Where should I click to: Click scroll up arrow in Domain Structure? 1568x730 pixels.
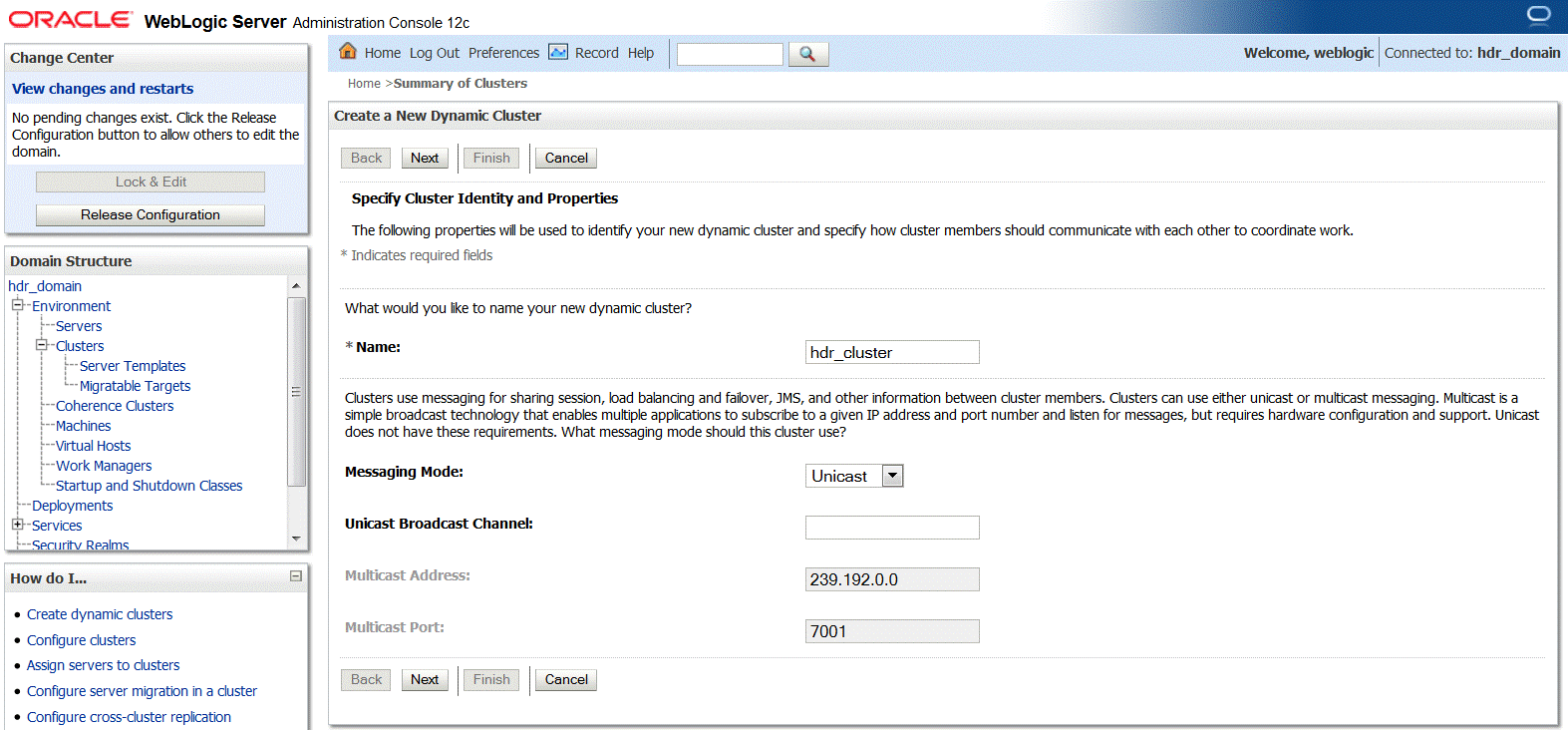(296, 286)
